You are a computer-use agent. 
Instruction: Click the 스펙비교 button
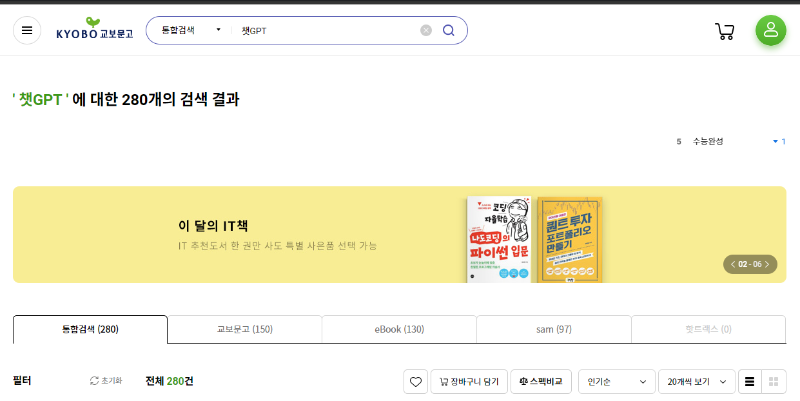click(x=541, y=382)
